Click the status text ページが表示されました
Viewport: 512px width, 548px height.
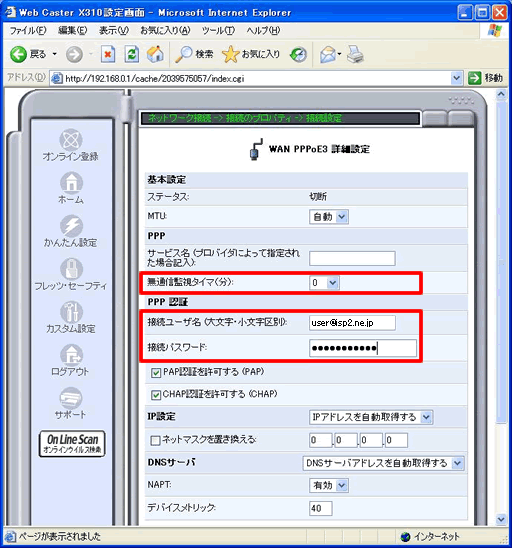pos(59,536)
